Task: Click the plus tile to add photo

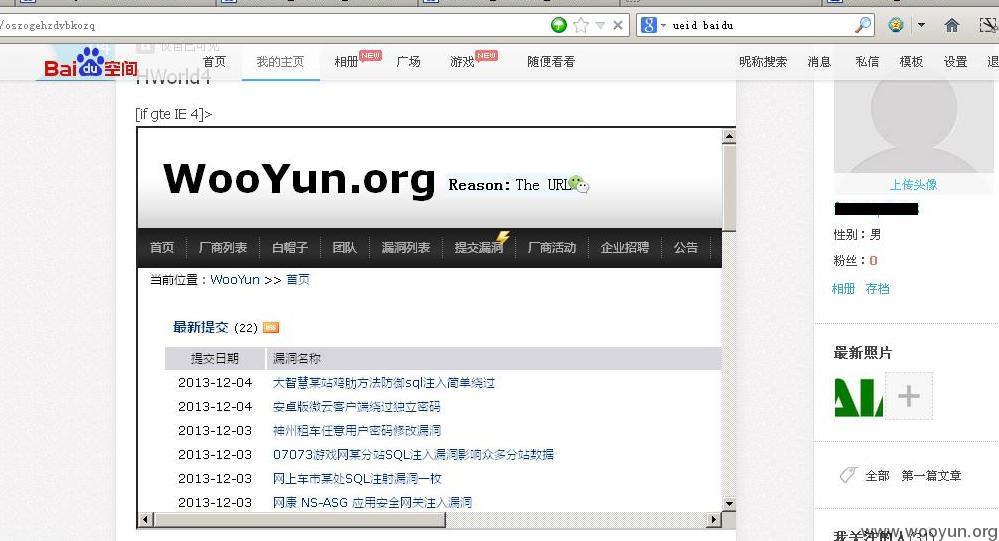Action: [909, 396]
